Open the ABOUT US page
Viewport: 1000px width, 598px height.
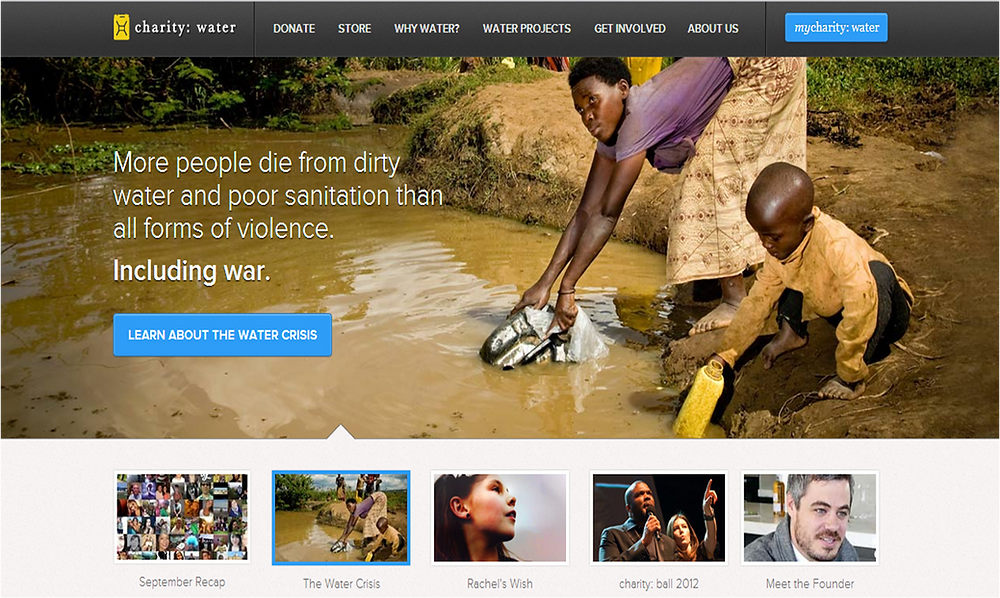coord(713,29)
